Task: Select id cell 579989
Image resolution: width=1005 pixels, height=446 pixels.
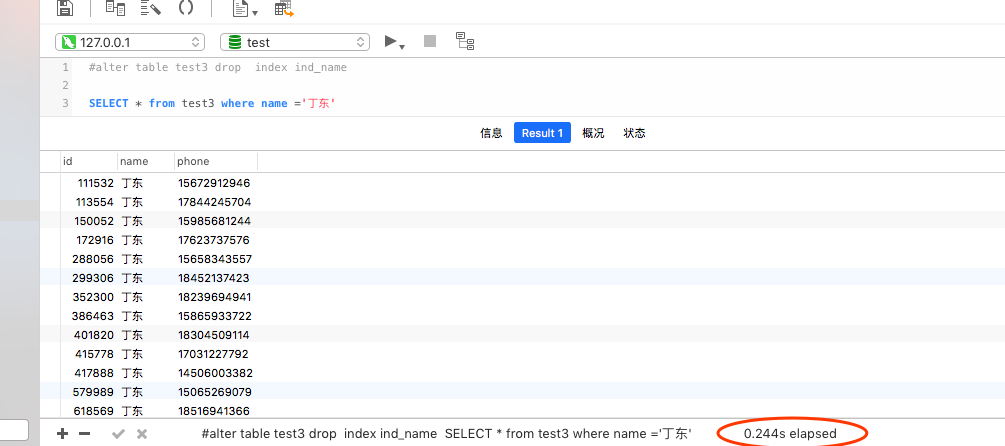Action: [94, 392]
